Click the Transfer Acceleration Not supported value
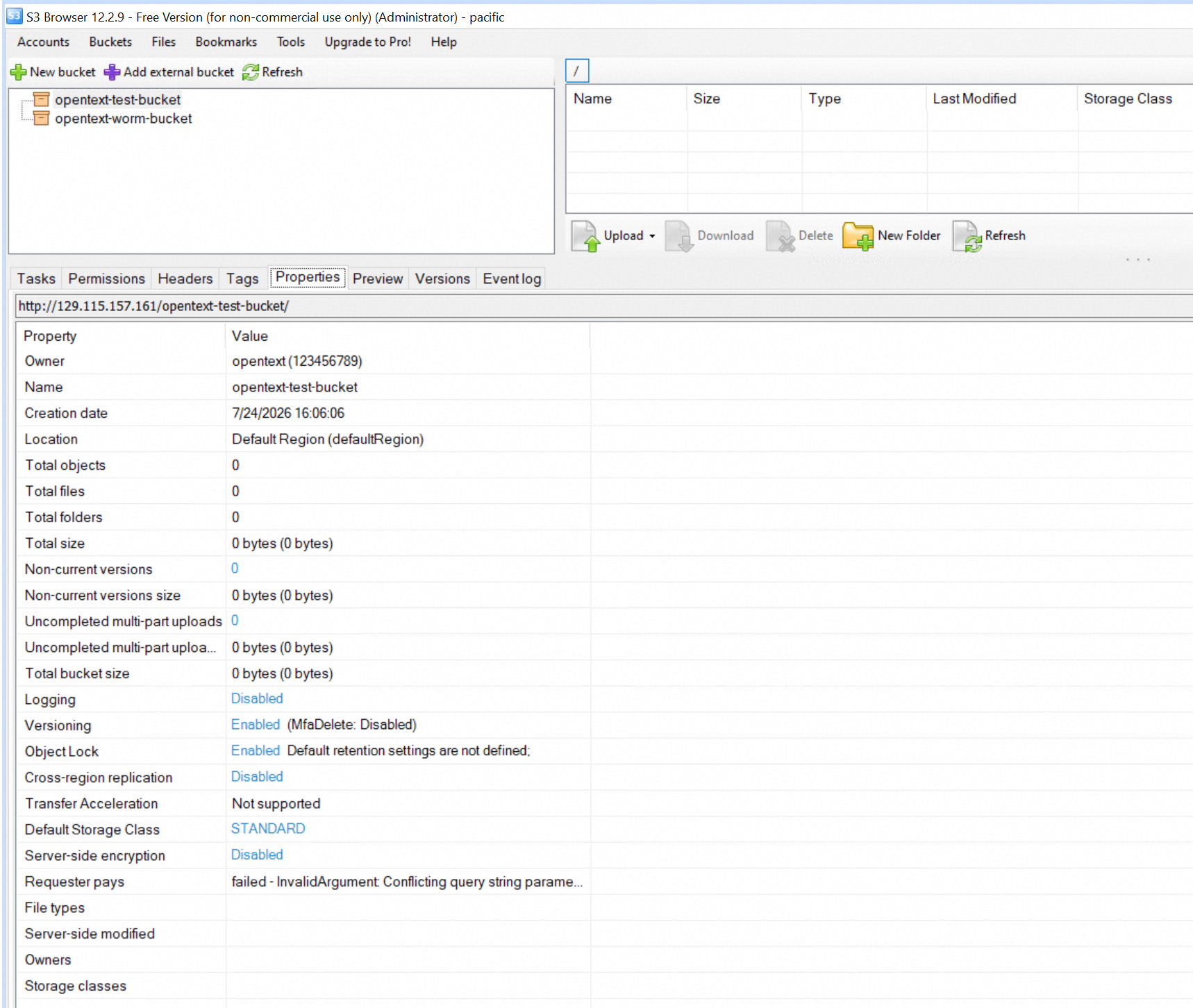Viewport: 1193px width, 1008px height. tap(276, 803)
